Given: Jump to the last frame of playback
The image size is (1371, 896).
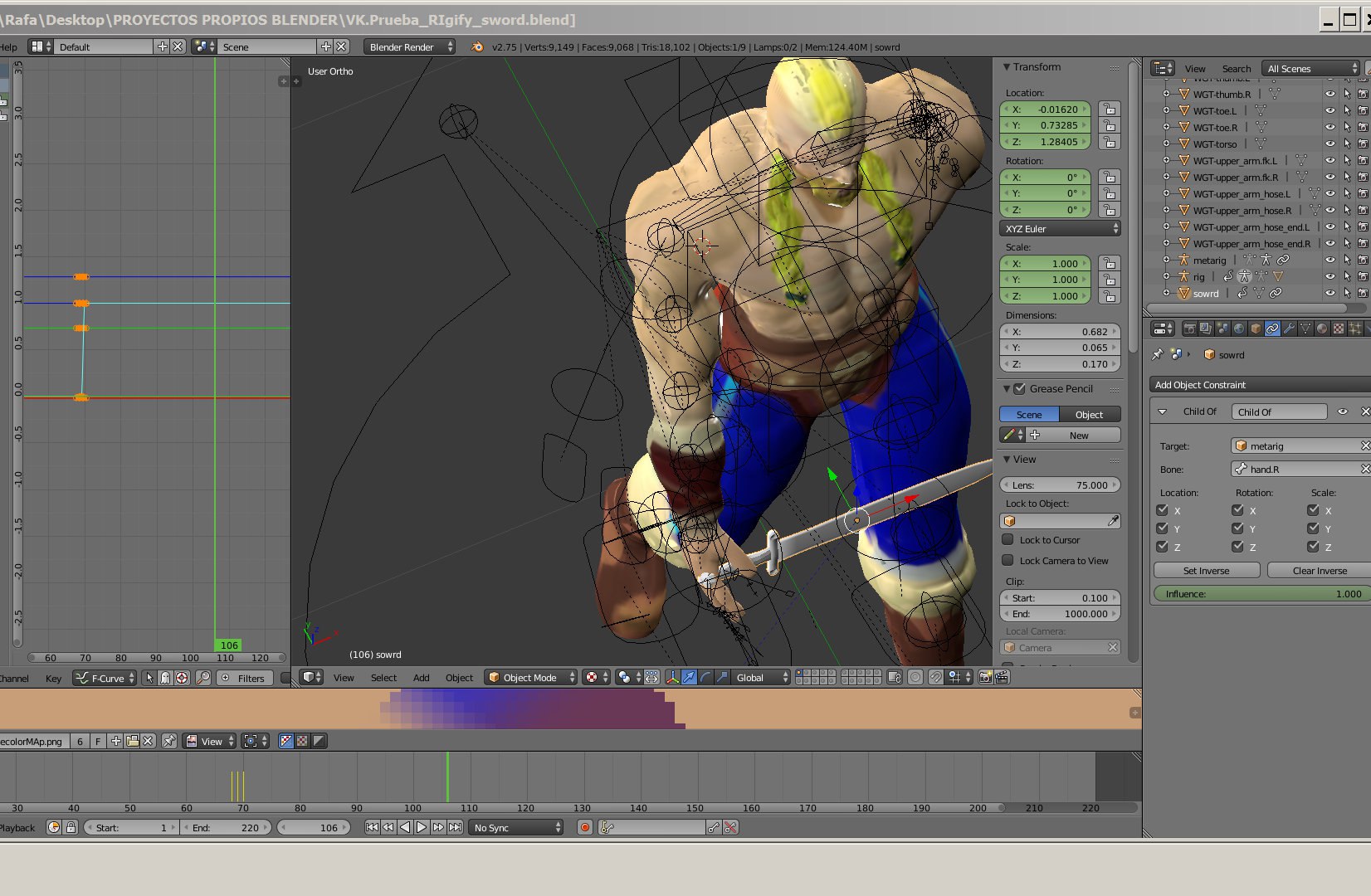Looking at the screenshot, I should click(x=455, y=828).
